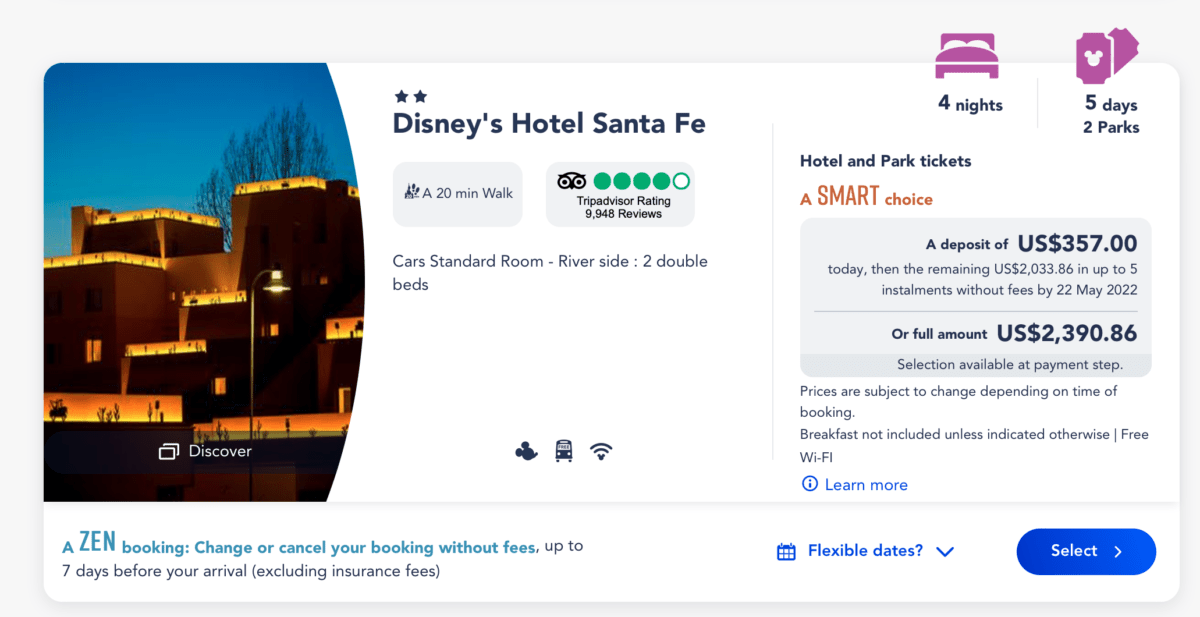
Task: Expand the Flexible dates chevron
Action: pyautogui.click(x=944, y=551)
